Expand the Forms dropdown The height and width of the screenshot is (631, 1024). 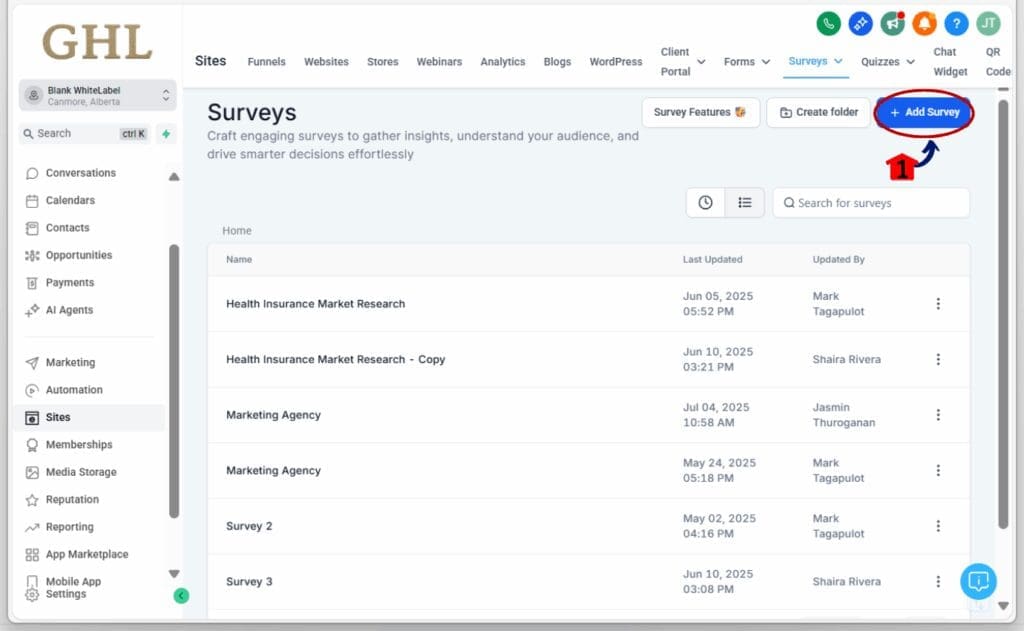[x=747, y=61]
